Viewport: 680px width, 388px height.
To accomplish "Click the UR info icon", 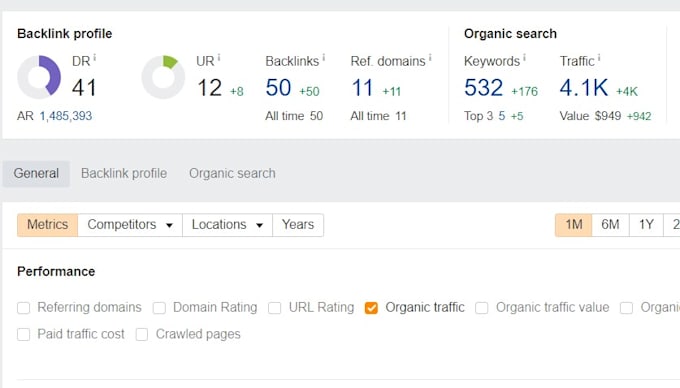I will [x=219, y=58].
